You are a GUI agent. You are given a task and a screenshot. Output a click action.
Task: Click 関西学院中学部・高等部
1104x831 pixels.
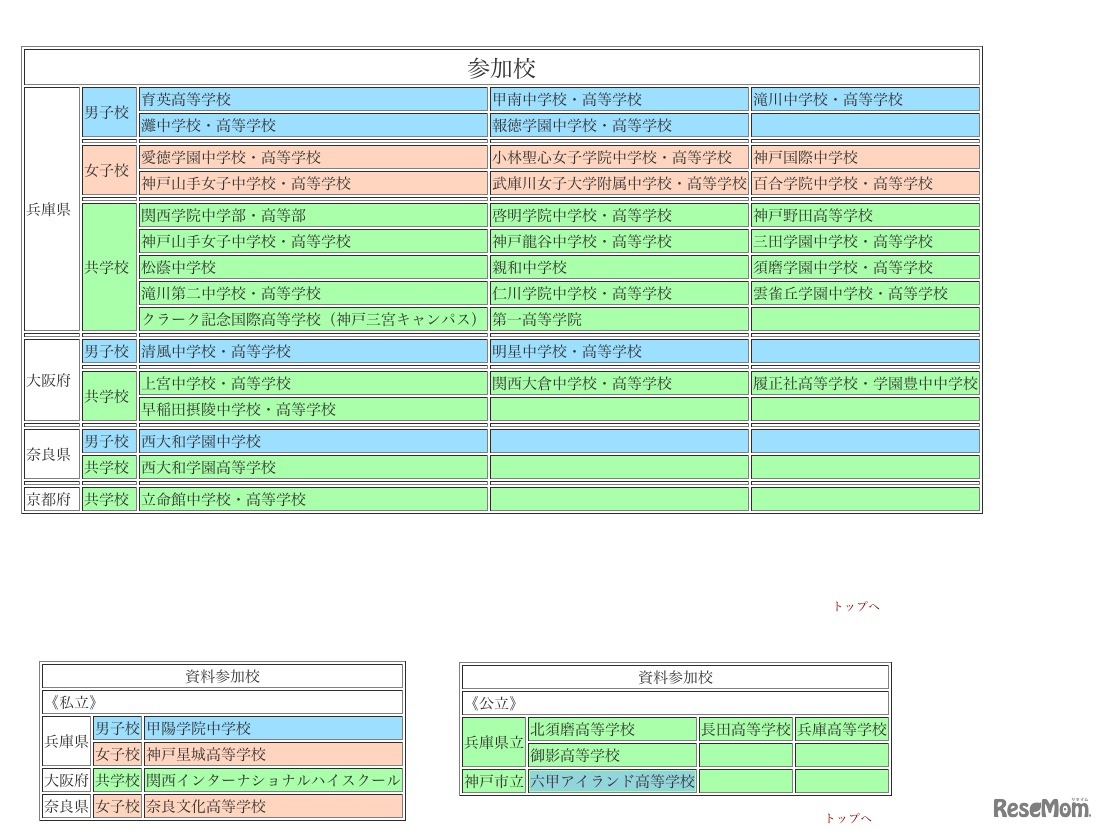tap(313, 215)
